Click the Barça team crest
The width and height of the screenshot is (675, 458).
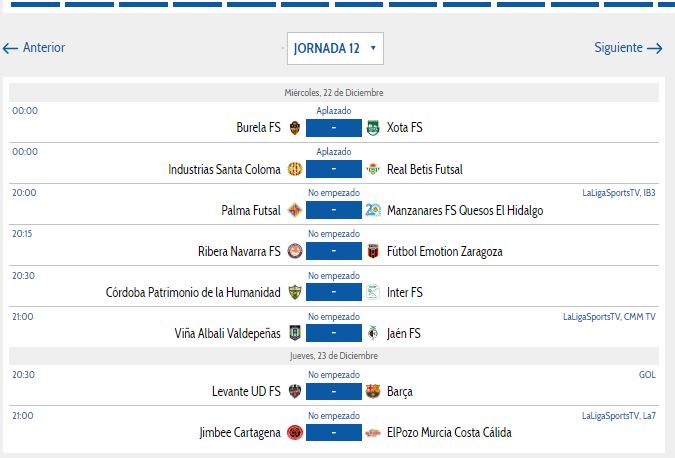(373, 392)
